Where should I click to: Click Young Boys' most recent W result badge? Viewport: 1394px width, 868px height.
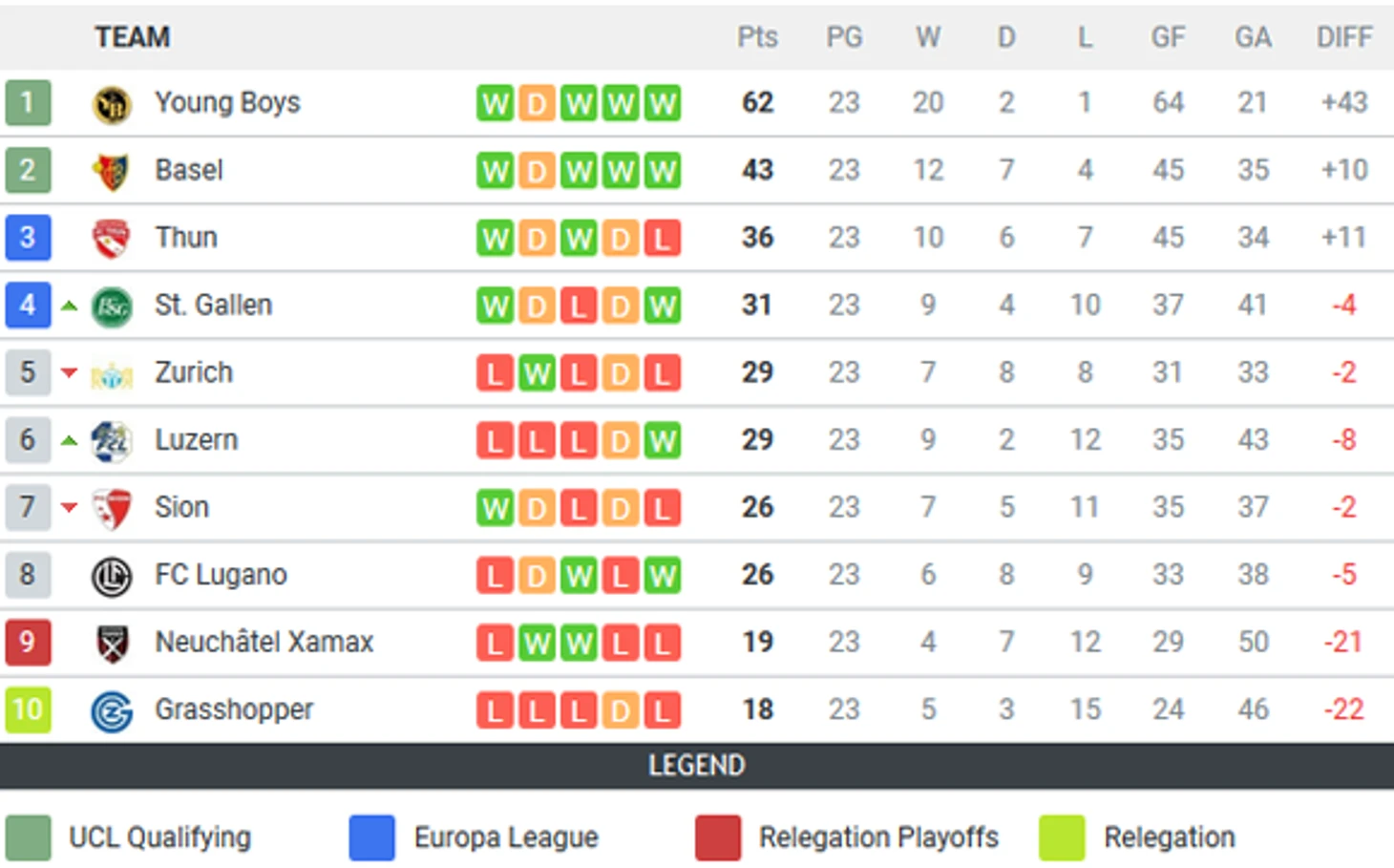tap(662, 103)
